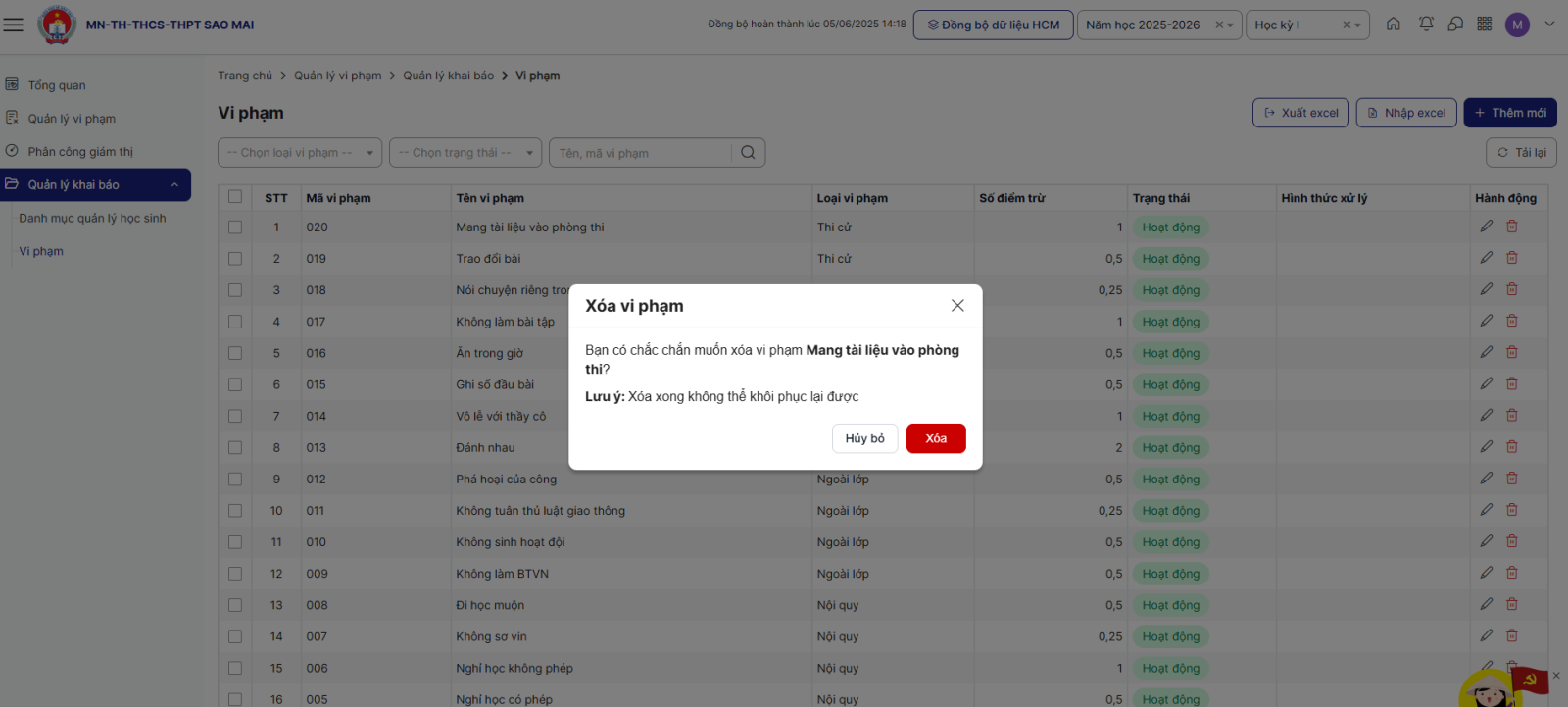Open the Chọn trạng thái dropdown
Image resolution: width=1568 pixels, height=707 pixels.
(465, 153)
